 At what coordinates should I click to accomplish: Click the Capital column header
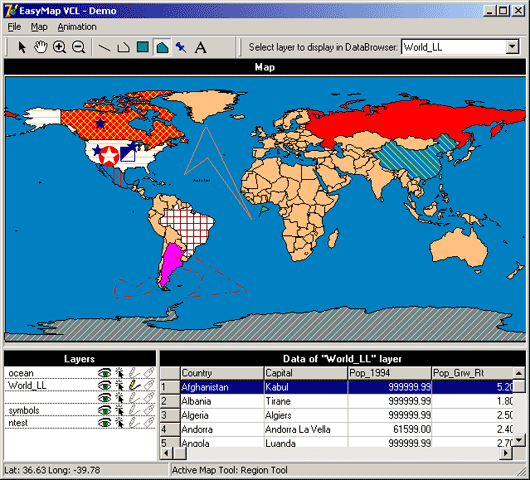click(x=306, y=373)
